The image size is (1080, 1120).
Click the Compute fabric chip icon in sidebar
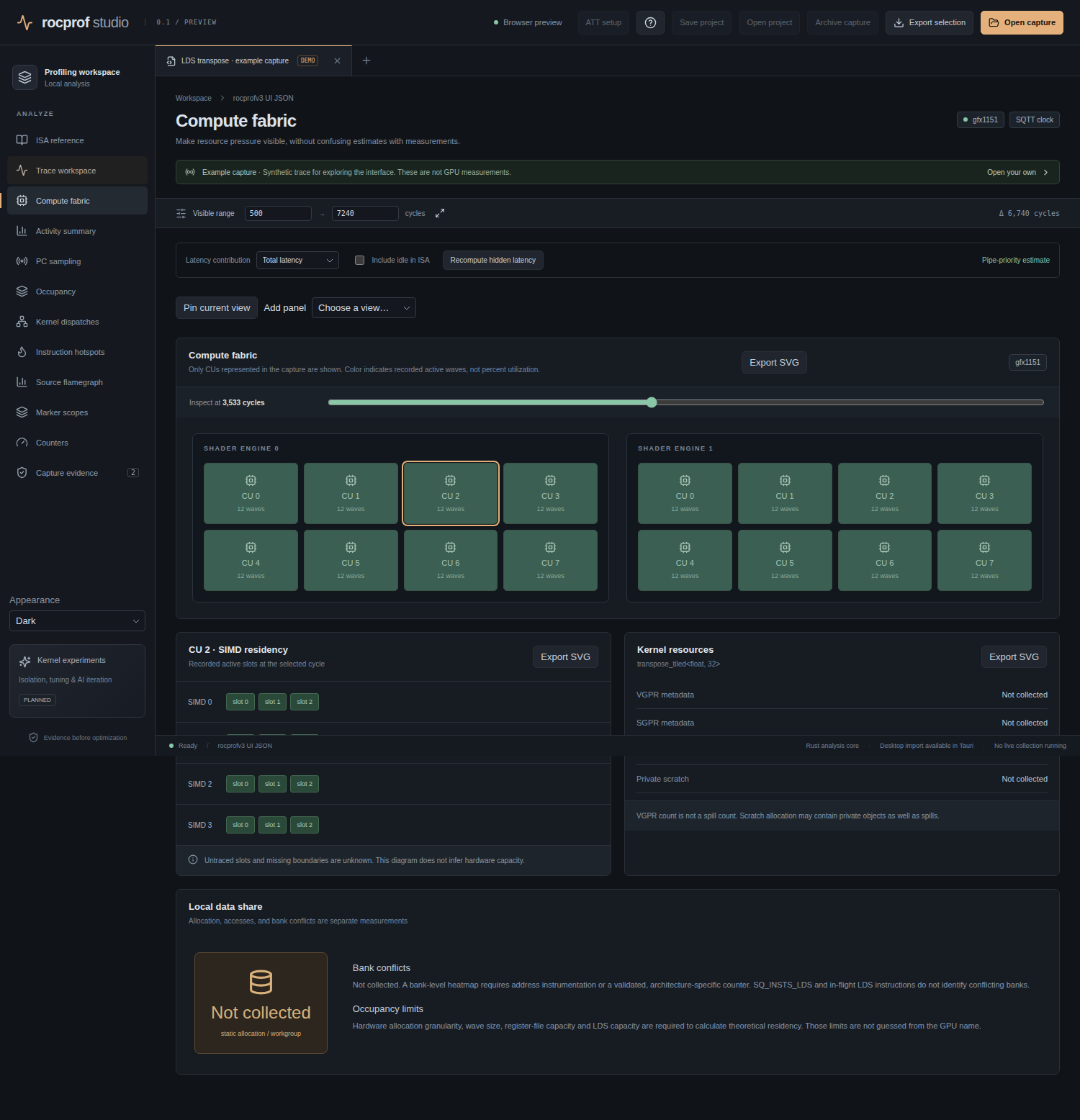coord(22,201)
